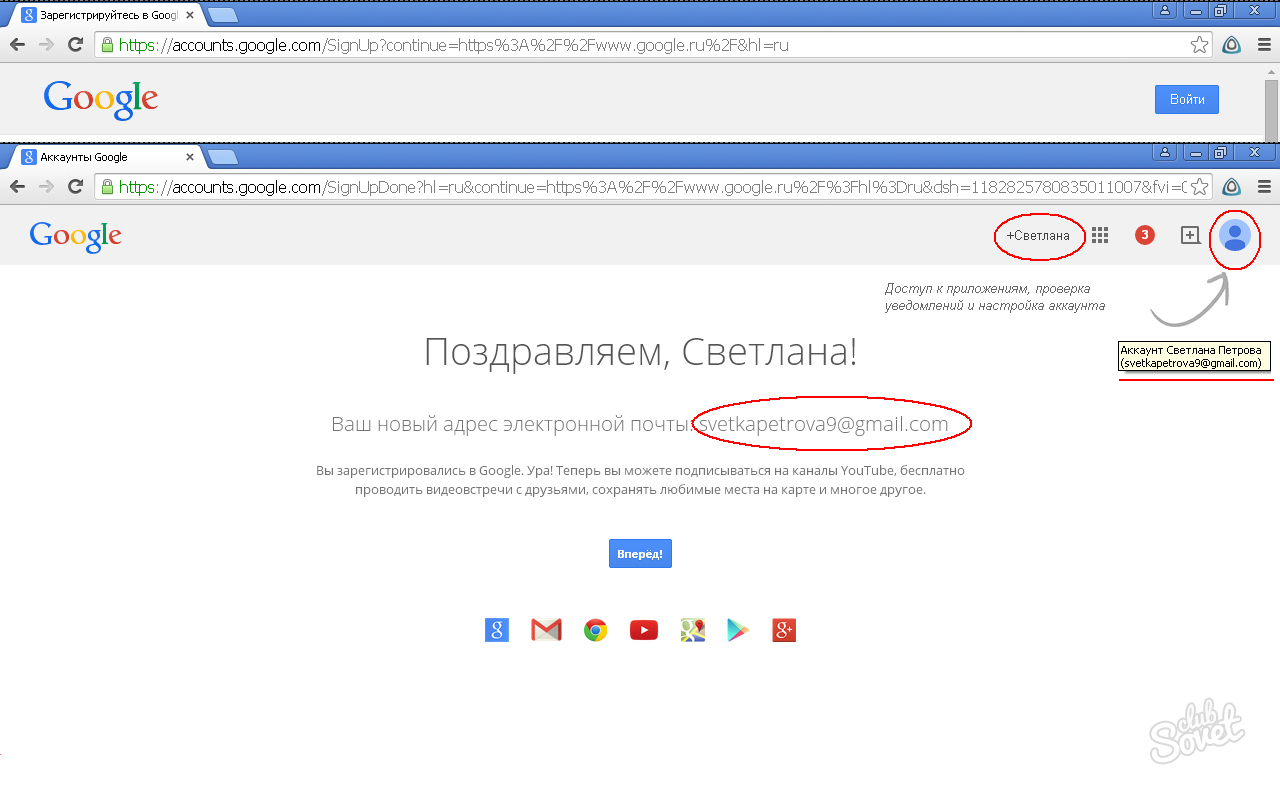Show the 3 notifications badge
Screen dimensions: 1280x800
click(x=1145, y=235)
